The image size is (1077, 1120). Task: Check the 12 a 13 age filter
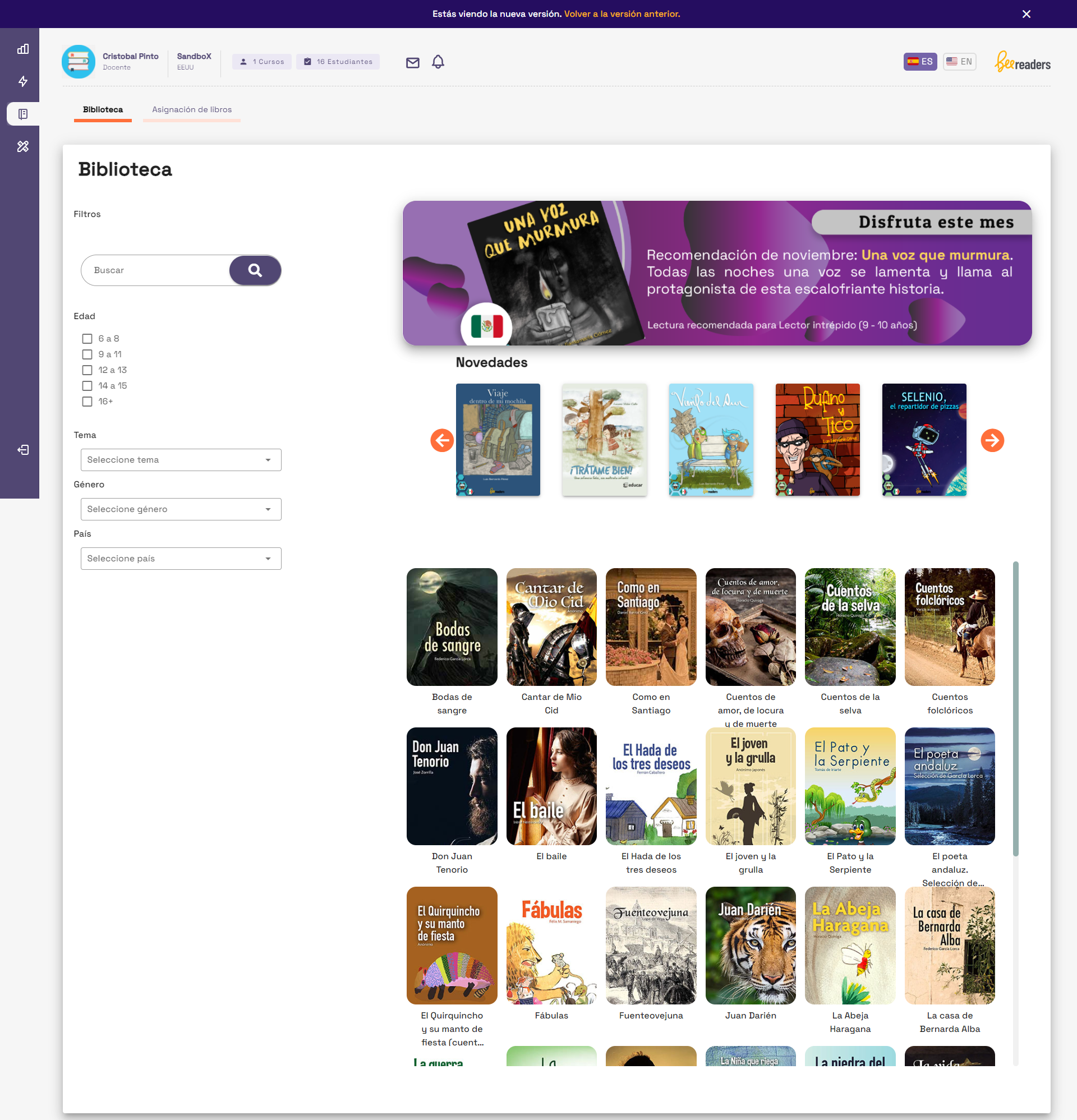[x=87, y=370]
